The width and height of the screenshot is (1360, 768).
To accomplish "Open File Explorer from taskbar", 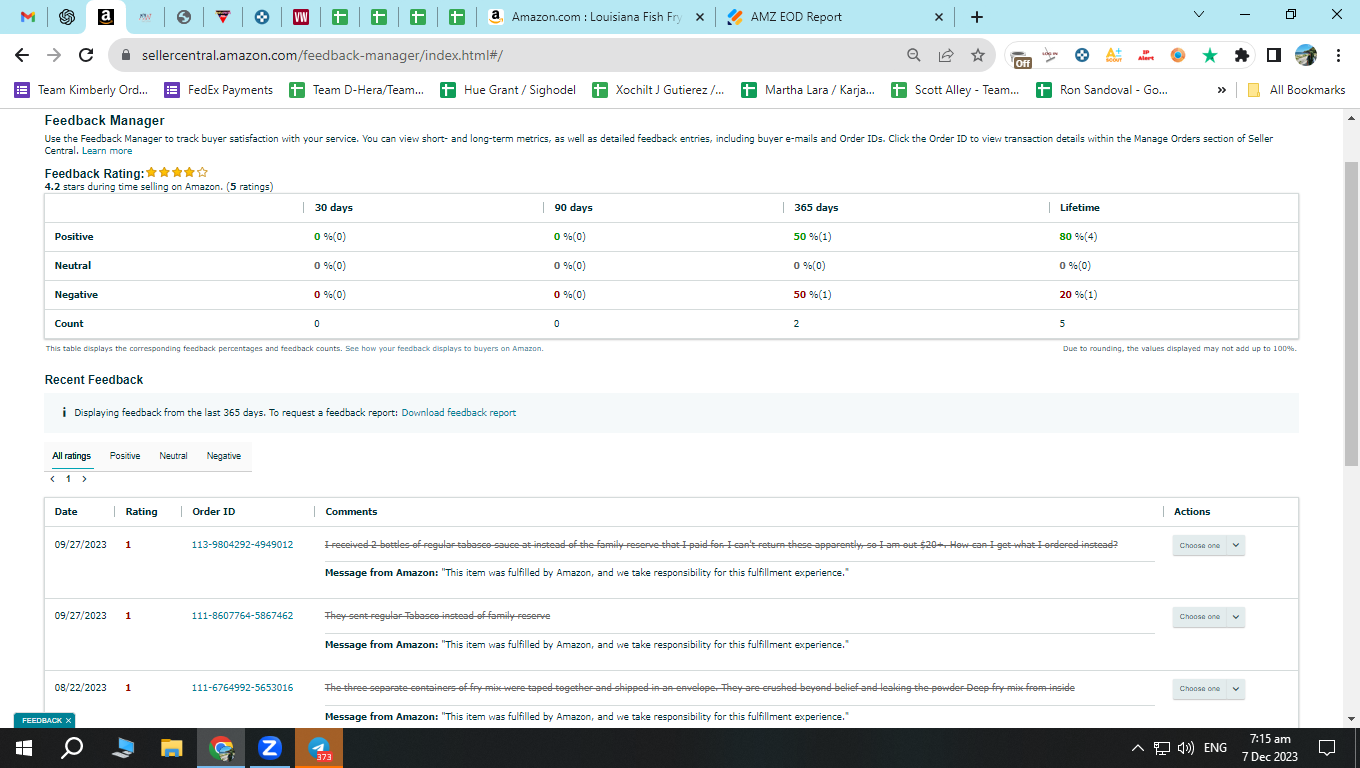I will click(x=172, y=748).
